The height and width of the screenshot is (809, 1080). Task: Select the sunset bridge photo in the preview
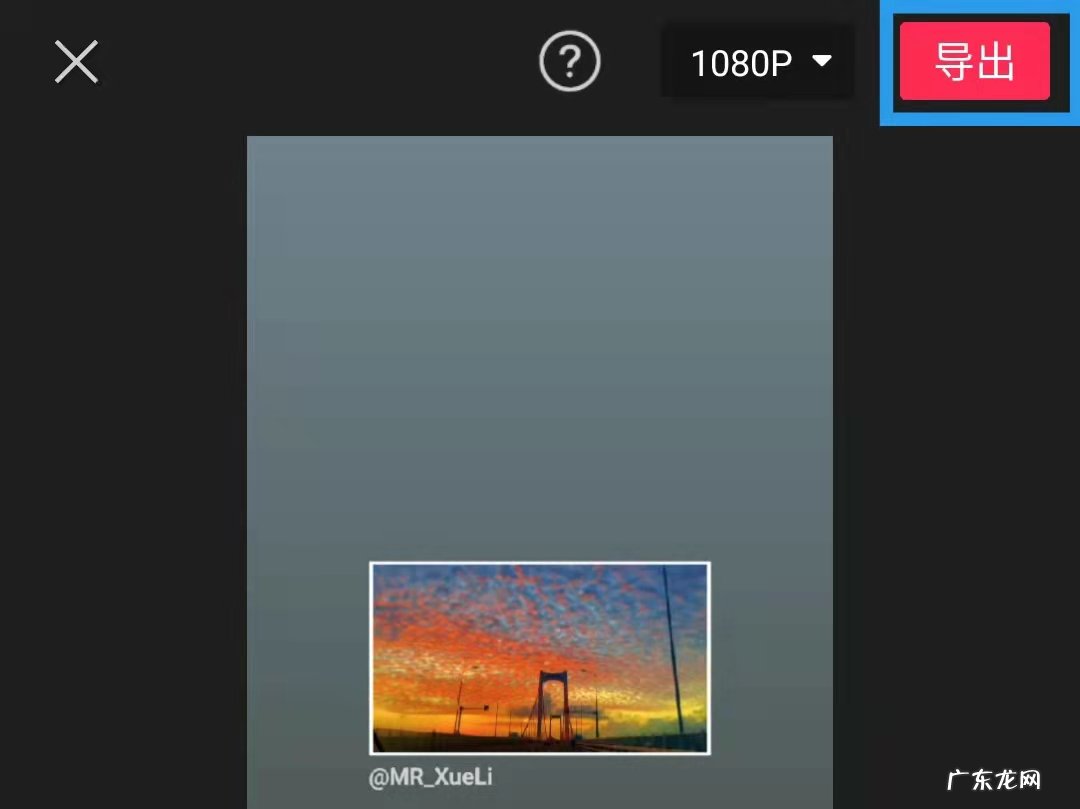(540, 658)
